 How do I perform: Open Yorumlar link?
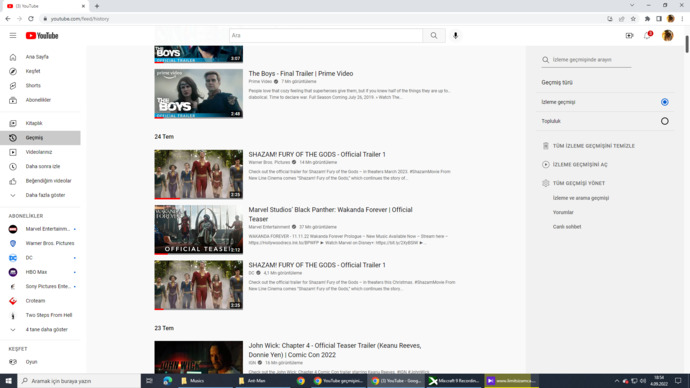563,212
